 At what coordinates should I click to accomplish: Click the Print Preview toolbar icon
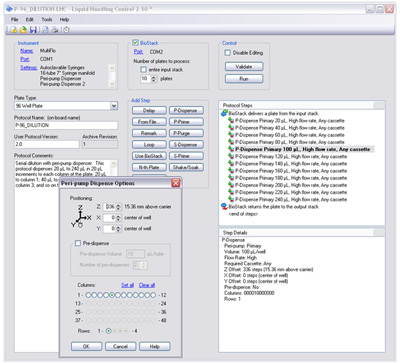[x=45, y=30]
